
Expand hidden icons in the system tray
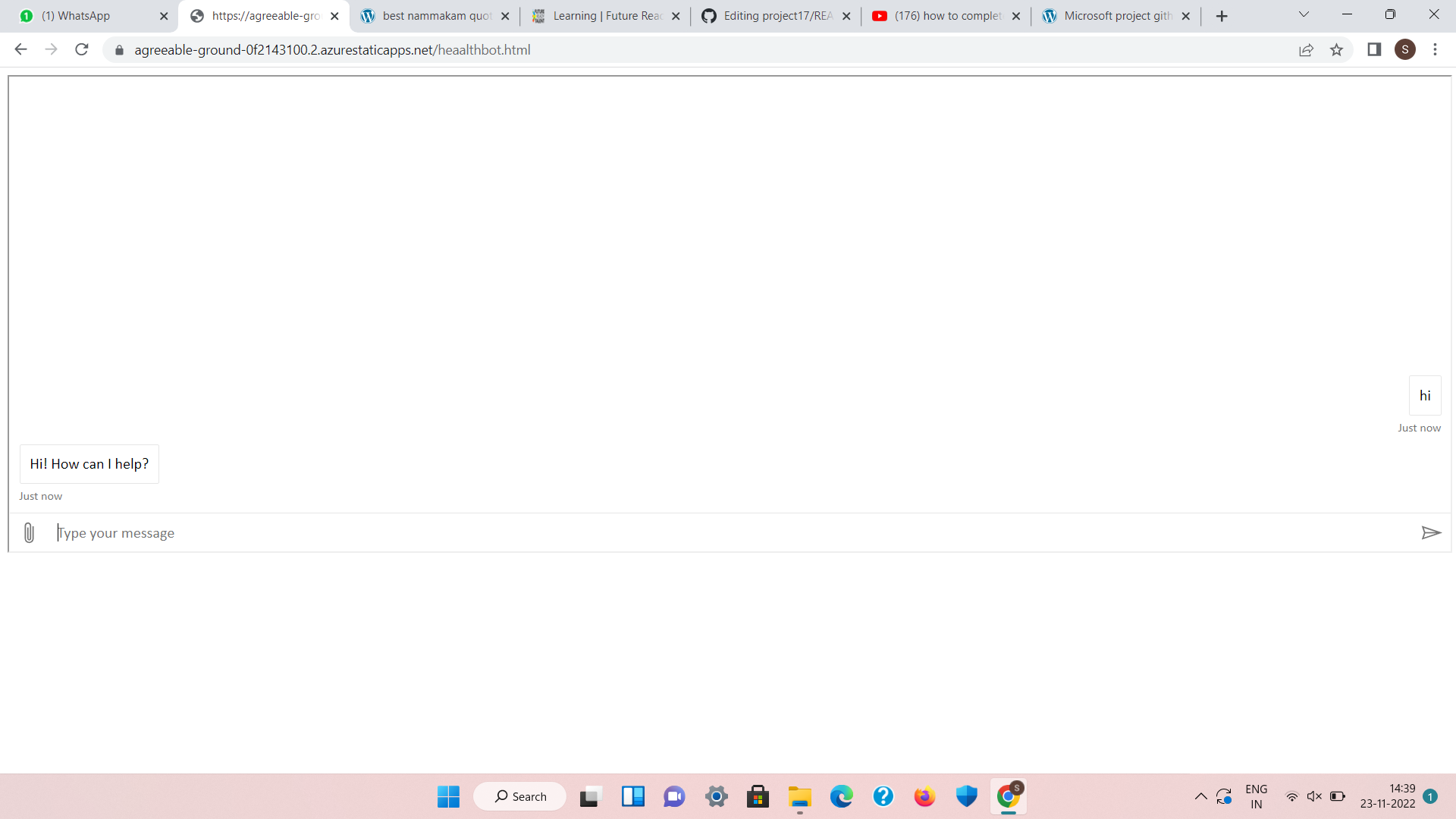pyautogui.click(x=1200, y=796)
